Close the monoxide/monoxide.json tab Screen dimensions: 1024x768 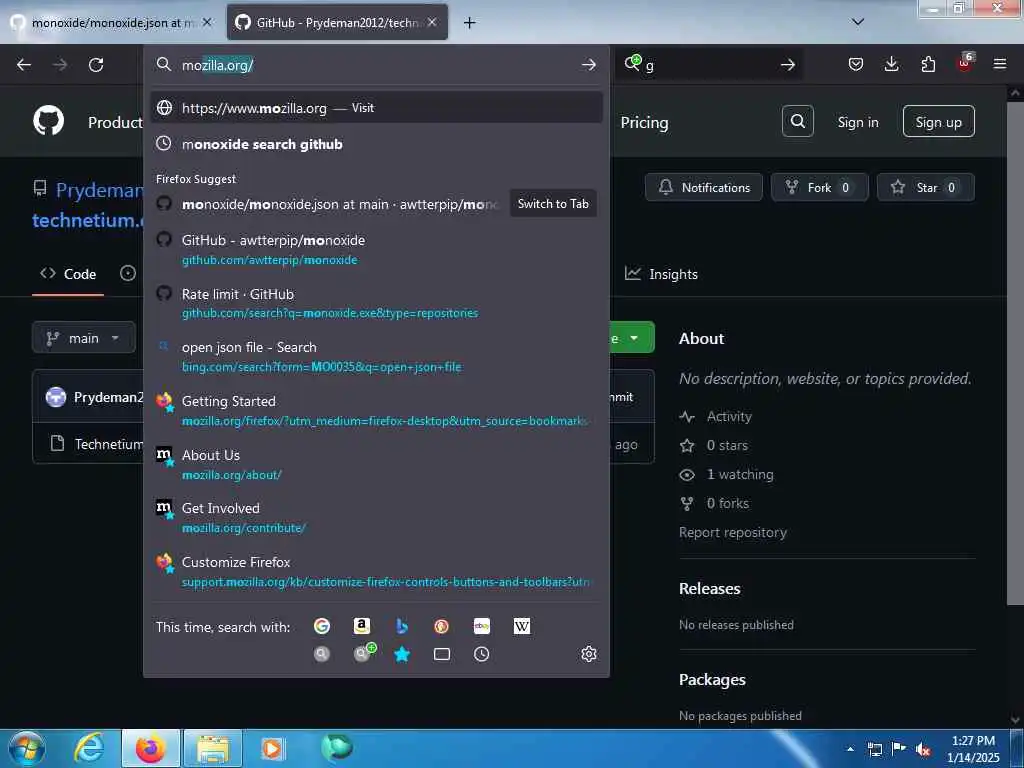207,22
